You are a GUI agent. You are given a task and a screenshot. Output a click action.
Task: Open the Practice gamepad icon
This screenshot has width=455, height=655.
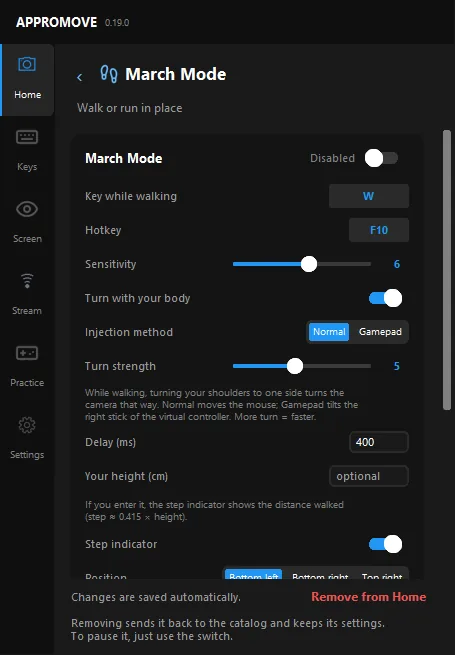click(27, 353)
